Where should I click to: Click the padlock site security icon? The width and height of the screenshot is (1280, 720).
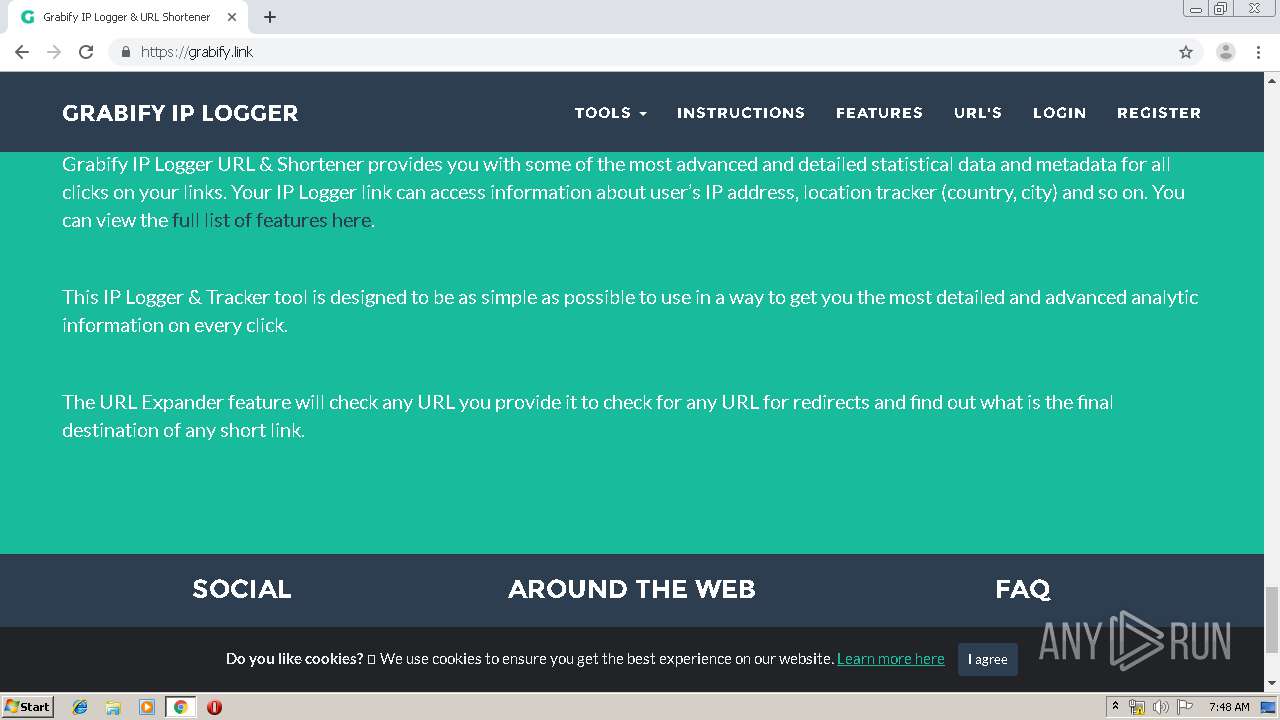(125, 52)
